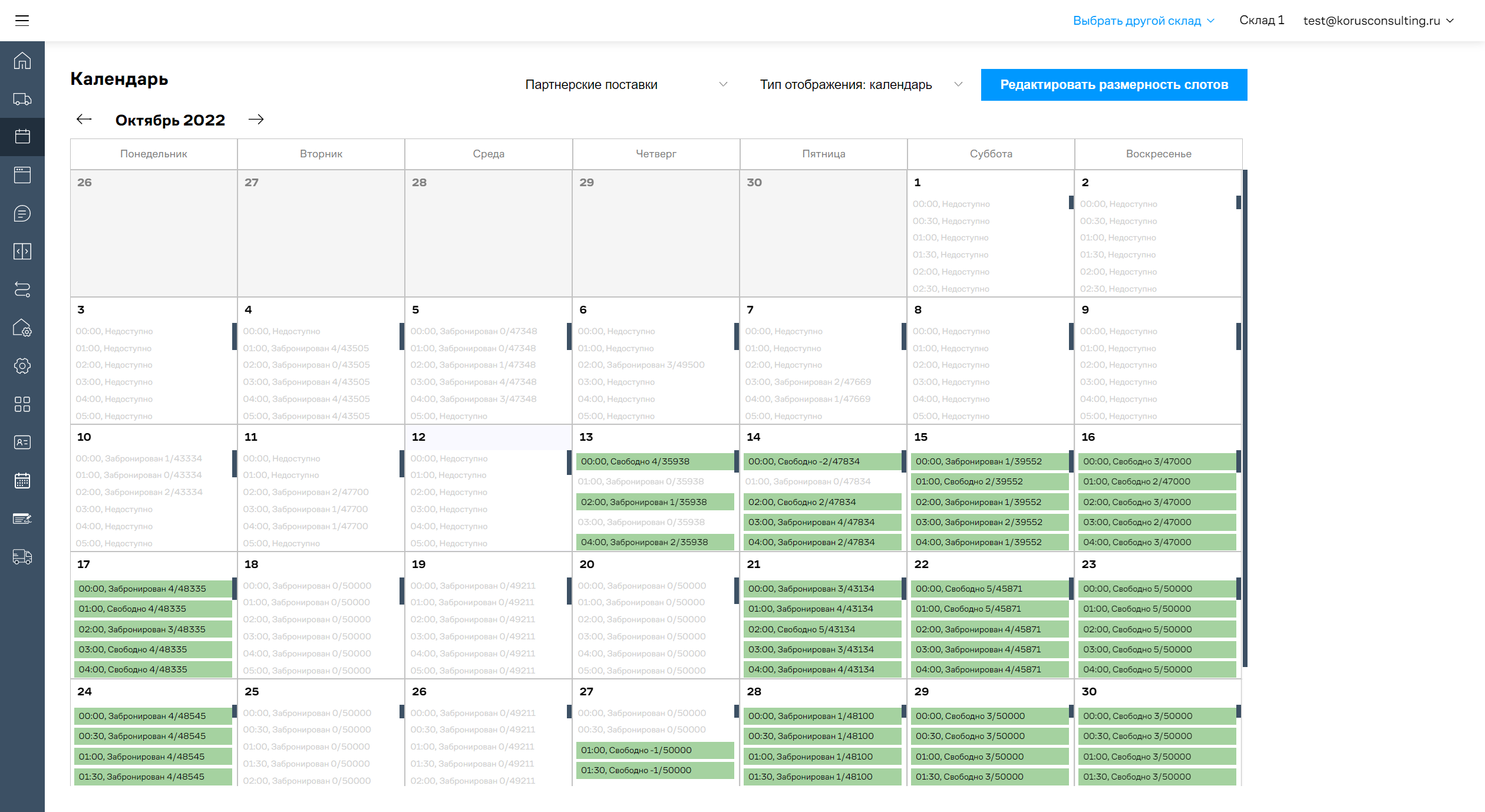
Task: Open the chat messages sidebar icon
Action: tap(22, 213)
